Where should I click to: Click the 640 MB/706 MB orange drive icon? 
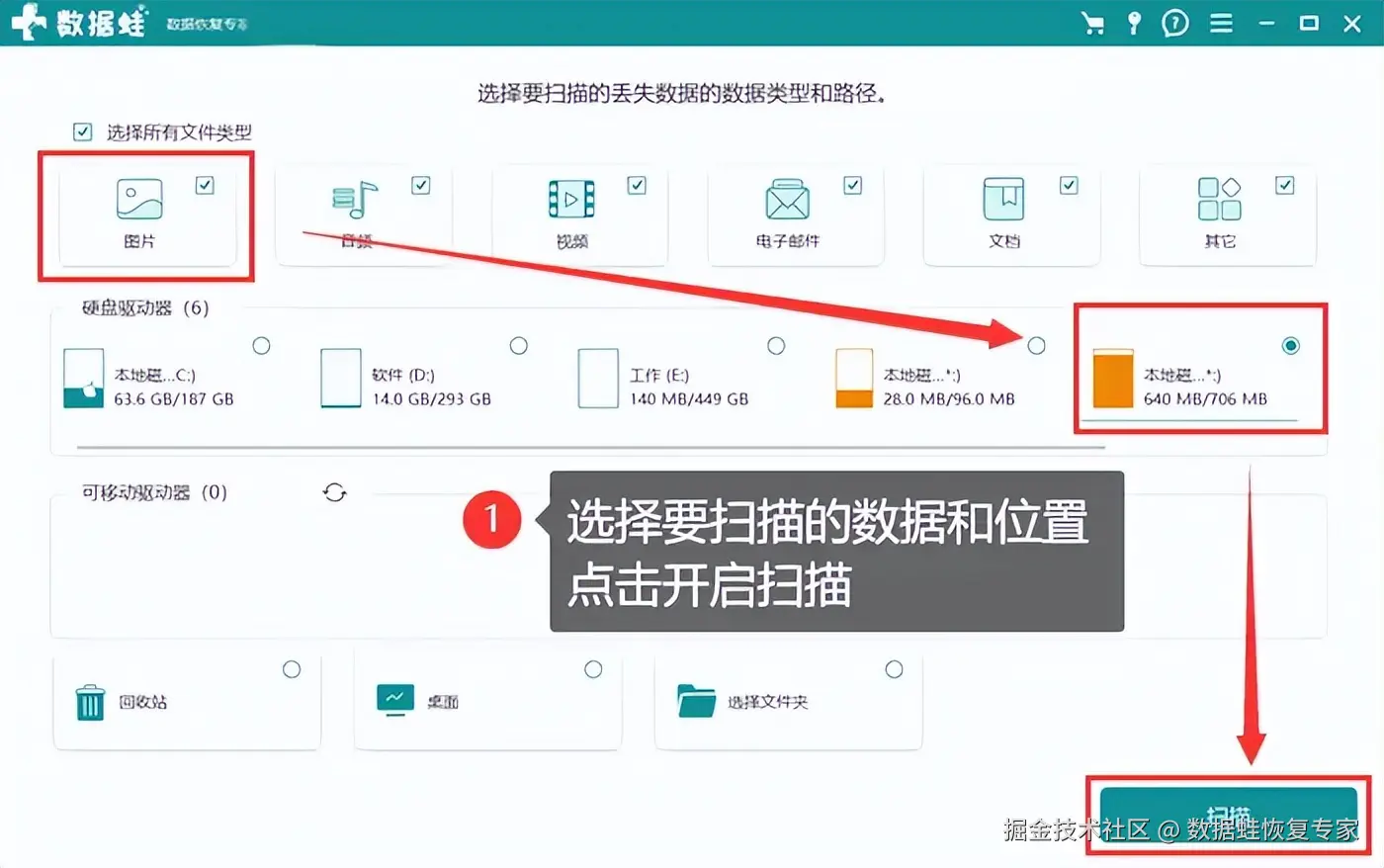pos(1113,378)
